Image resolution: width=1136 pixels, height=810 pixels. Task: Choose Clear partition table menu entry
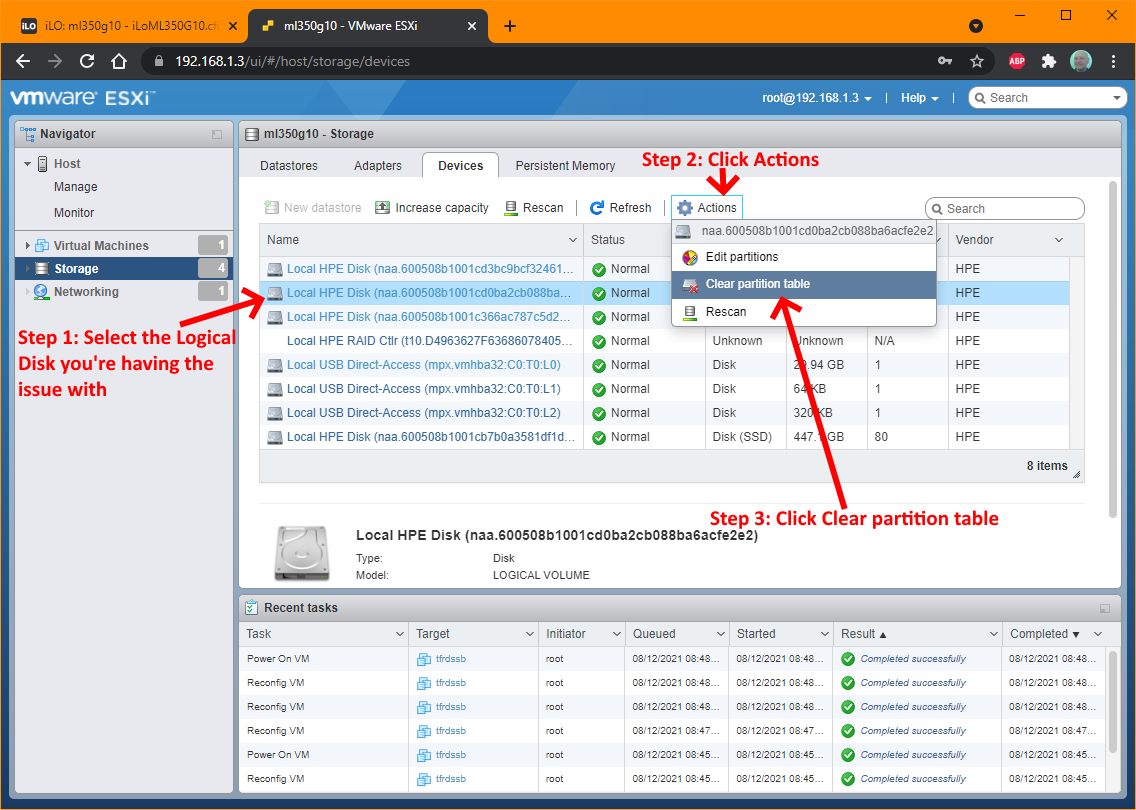tap(804, 284)
